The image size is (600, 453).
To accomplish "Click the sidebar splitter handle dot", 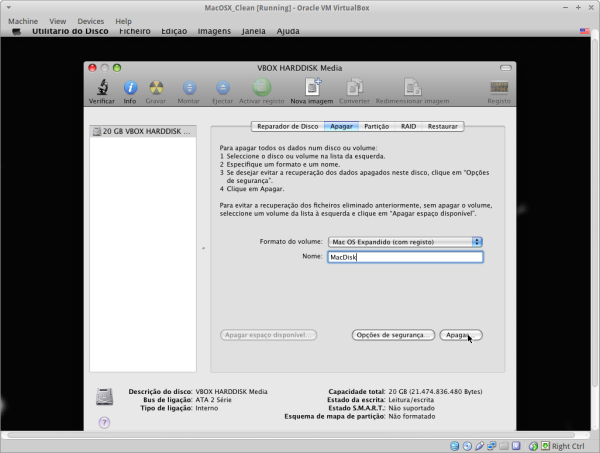I will [x=203, y=249].
